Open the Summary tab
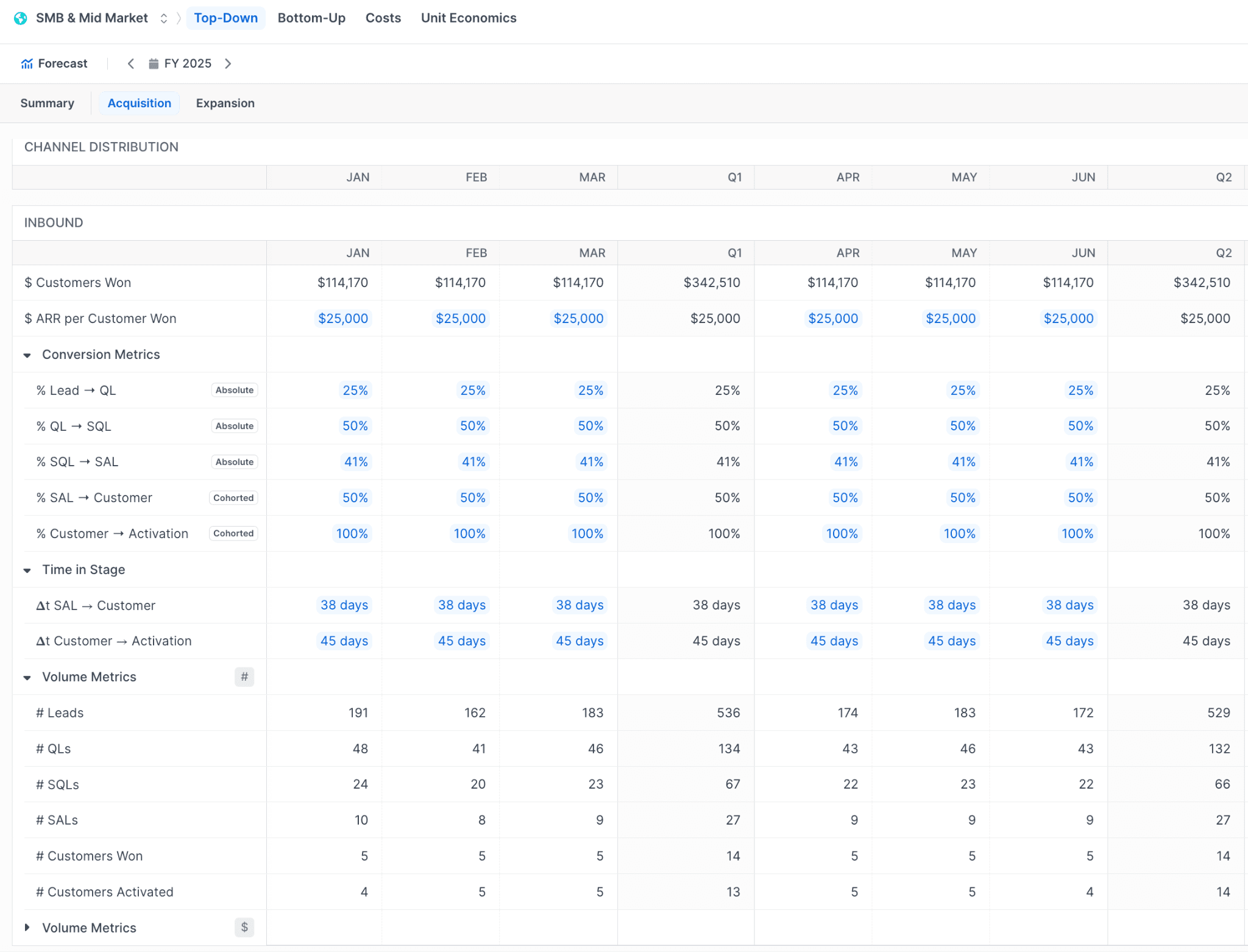 [x=47, y=103]
